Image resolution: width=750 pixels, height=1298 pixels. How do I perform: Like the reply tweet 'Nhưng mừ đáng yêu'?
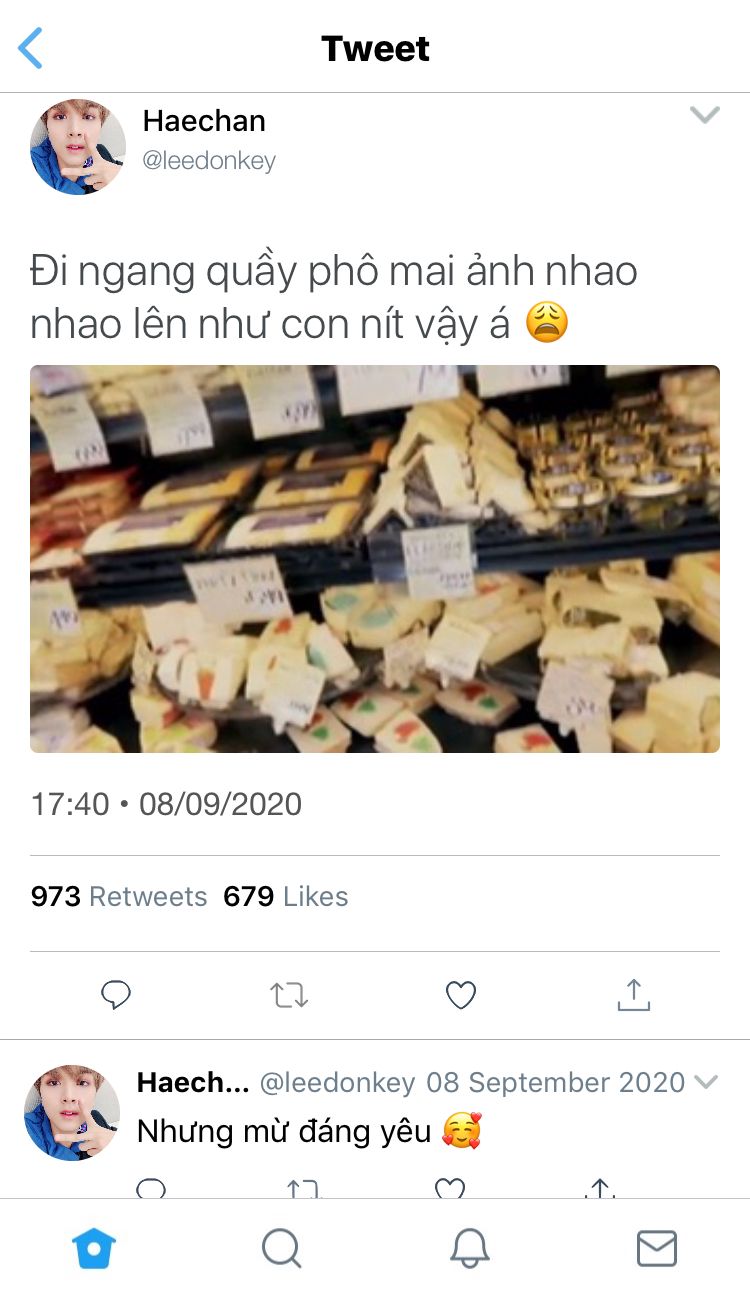click(x=450, y=1188)
